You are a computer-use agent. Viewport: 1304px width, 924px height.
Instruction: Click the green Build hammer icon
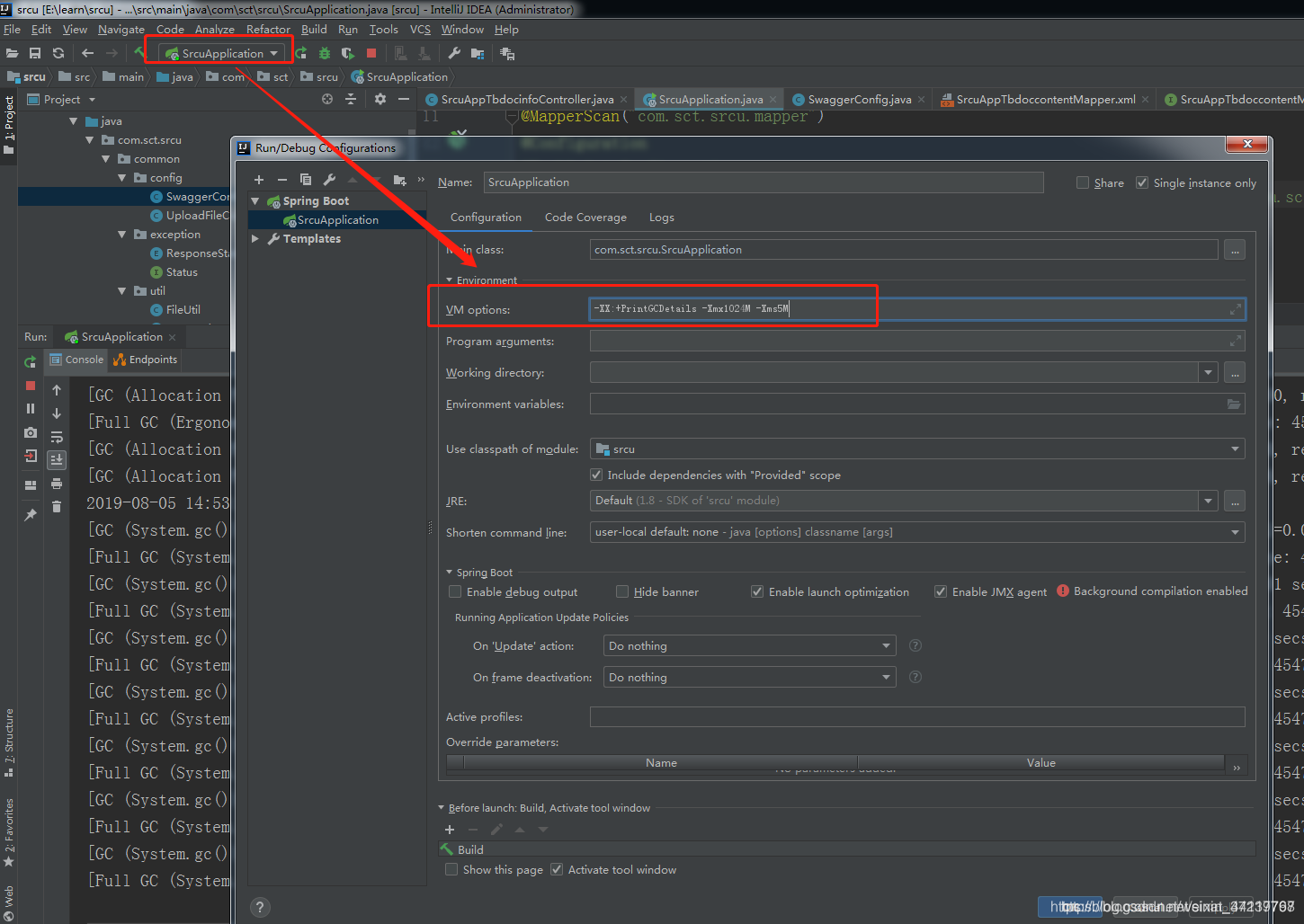click(x=140, y=53)
